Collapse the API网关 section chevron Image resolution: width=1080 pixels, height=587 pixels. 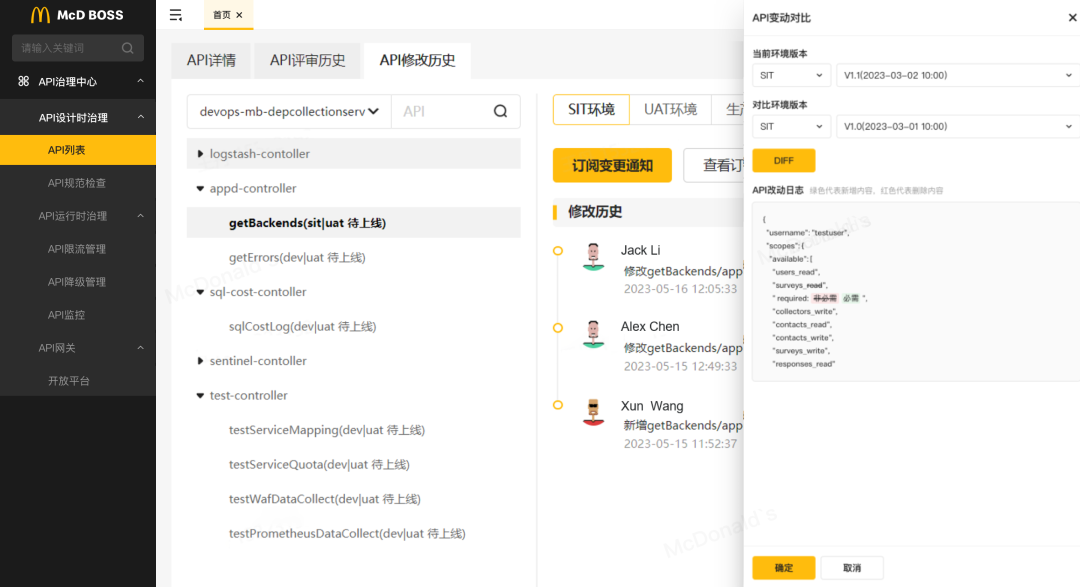141,348
